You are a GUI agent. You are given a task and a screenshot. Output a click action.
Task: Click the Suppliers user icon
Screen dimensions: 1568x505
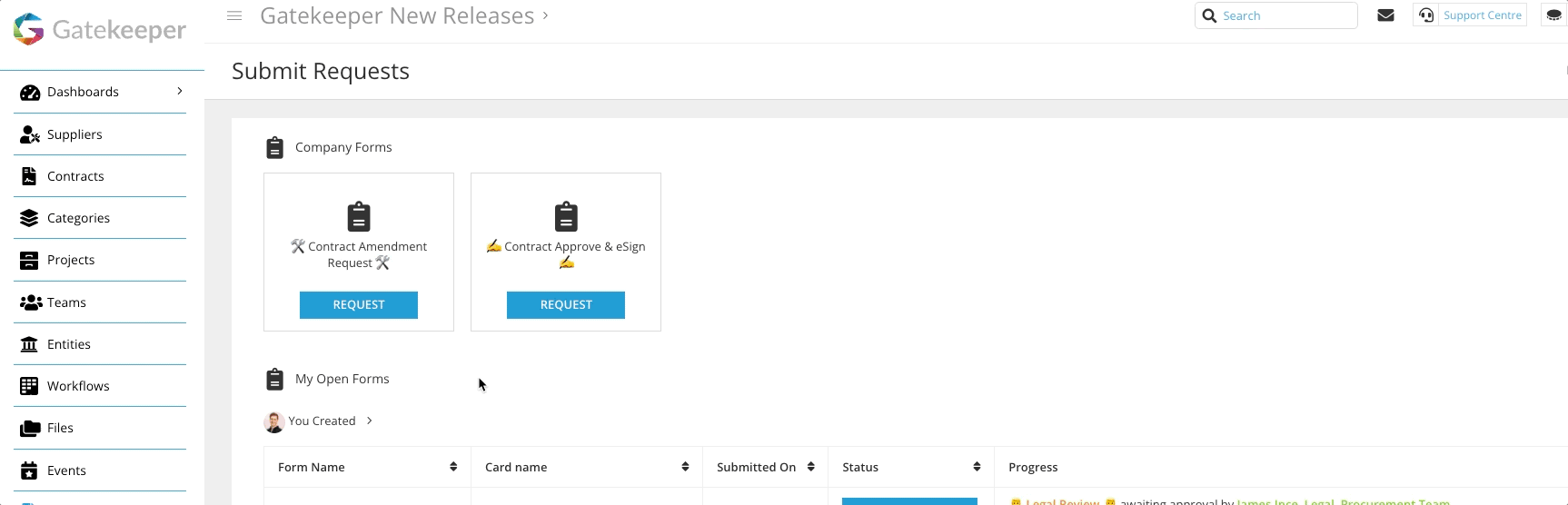[x=30, y=134]
